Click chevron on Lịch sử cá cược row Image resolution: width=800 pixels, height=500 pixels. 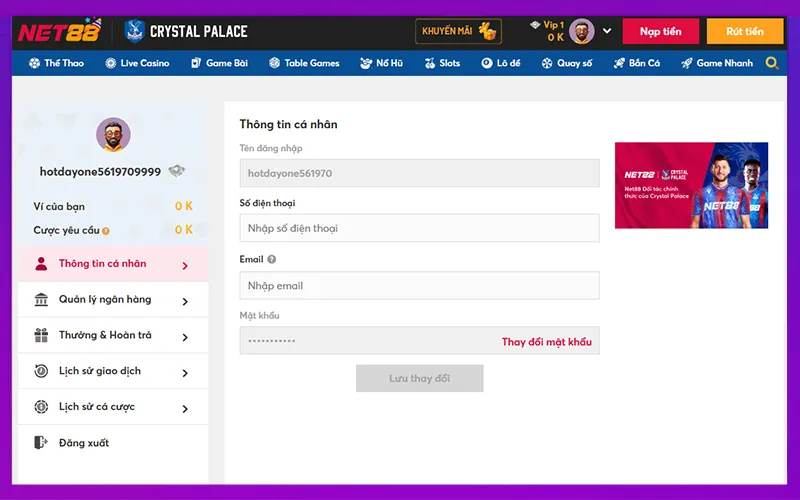click(x=185, y=409)
